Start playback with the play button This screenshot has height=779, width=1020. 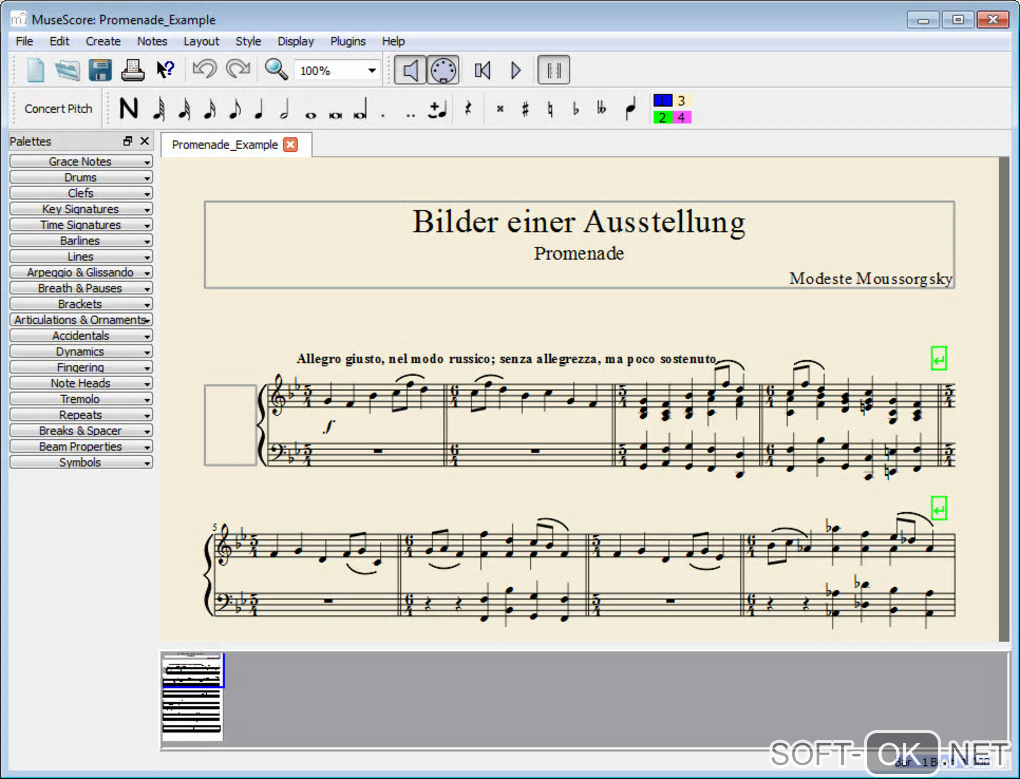tap(516, 70)
